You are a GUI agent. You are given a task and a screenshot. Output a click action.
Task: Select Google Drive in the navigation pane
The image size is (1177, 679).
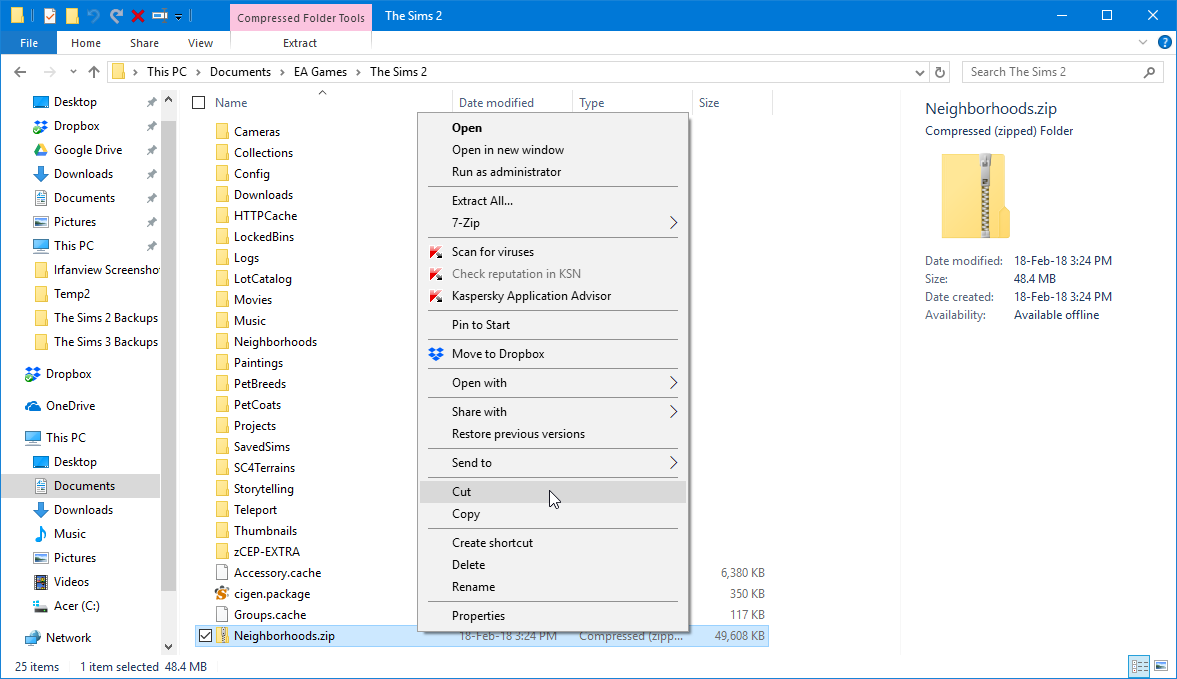tap(88, 150)
